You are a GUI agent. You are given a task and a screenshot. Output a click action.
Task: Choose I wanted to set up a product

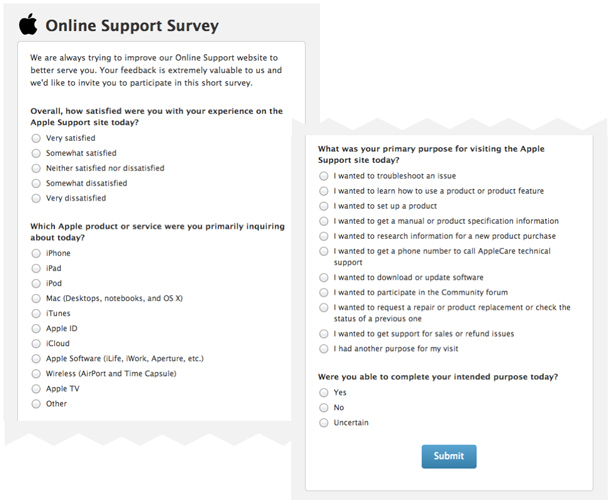(x=324, y=206)
